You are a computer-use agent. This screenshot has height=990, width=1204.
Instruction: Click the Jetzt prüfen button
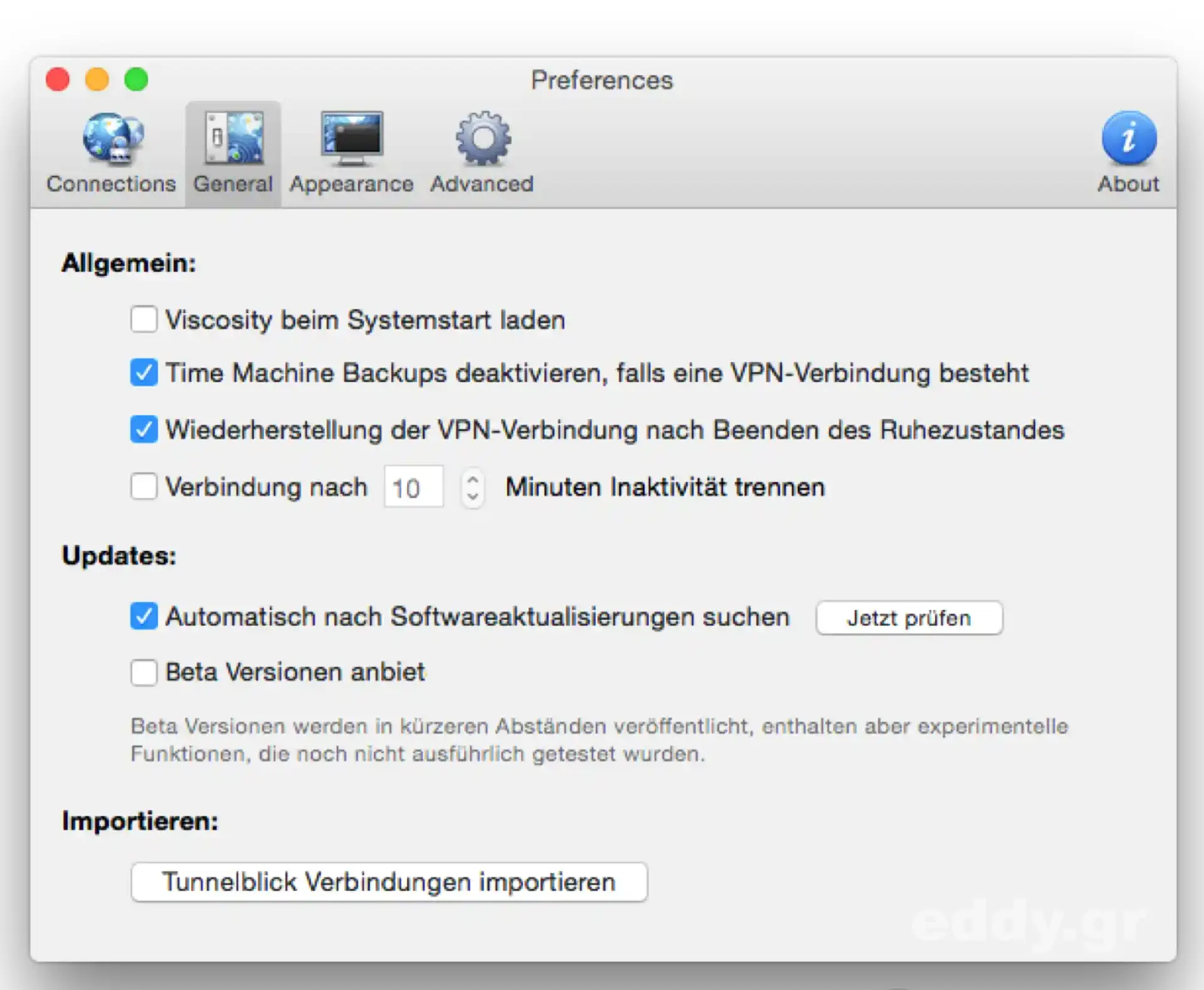coord(909,618)
